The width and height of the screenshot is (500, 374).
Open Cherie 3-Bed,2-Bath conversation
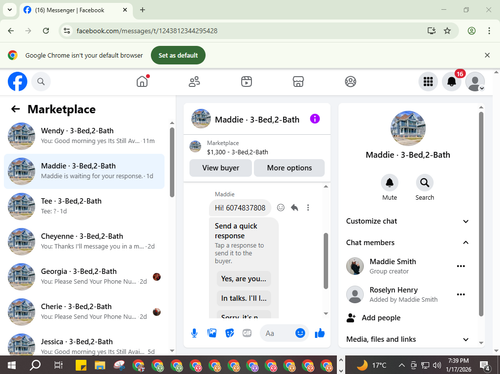click(x=84, y=312)
